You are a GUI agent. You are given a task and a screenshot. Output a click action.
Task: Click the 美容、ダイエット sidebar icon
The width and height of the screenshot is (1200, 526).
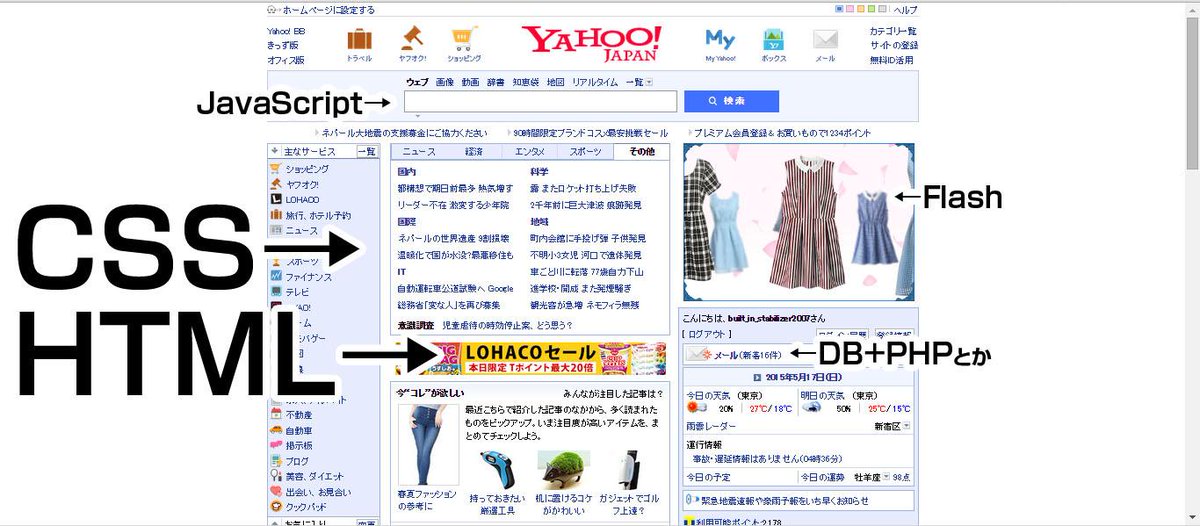click(276, 476)
